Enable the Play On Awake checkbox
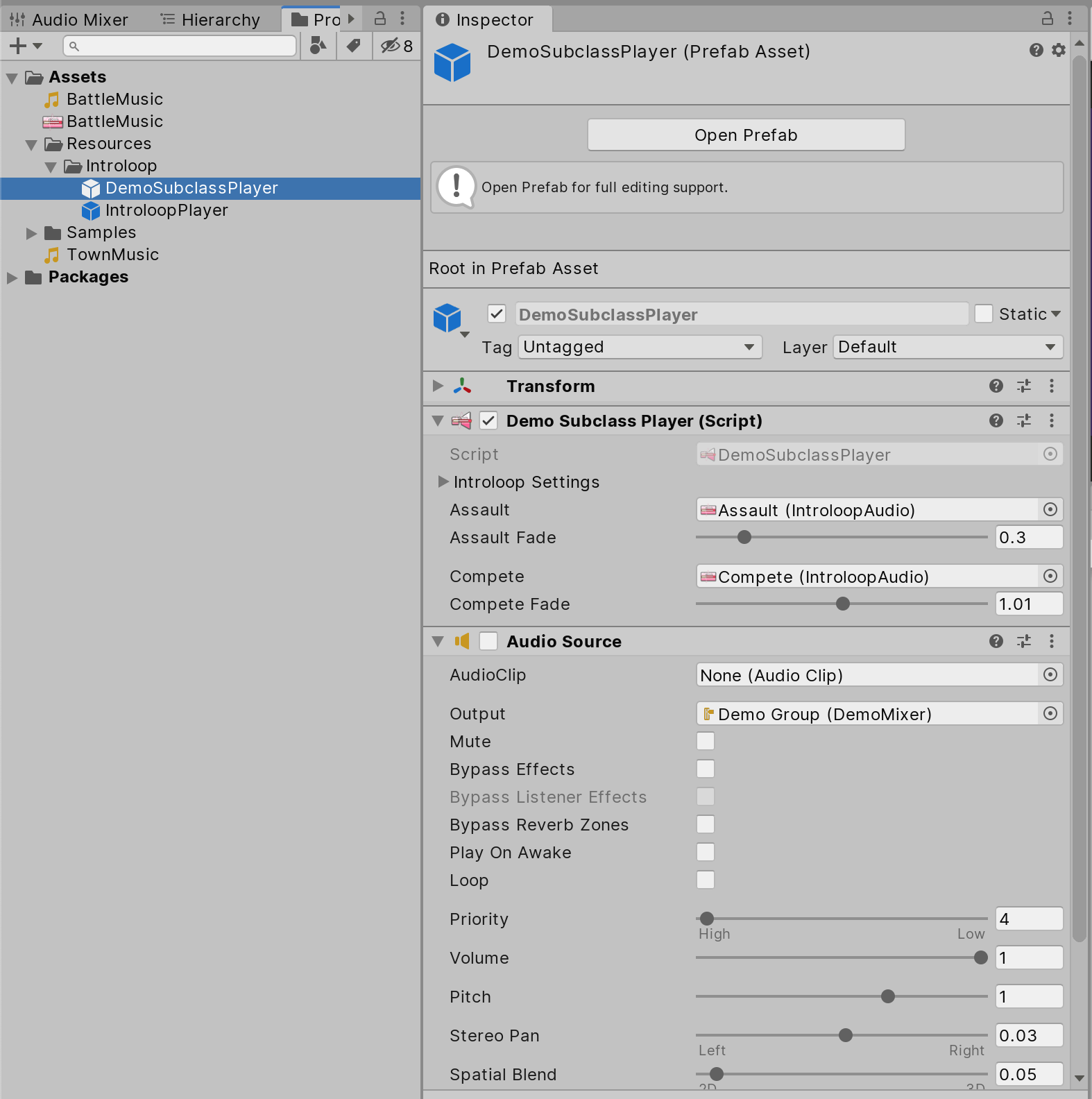 click(x=705, y=852)
